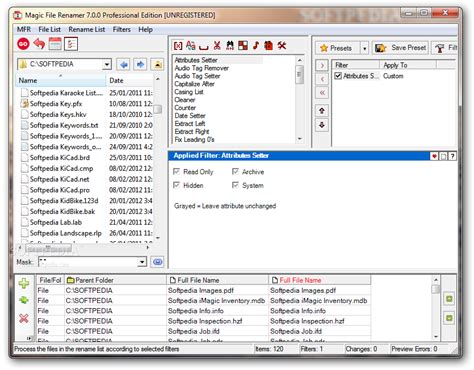Screen dimensions: 474x370
Task: Click the mask apply button
Action: (x=157, y=262)
